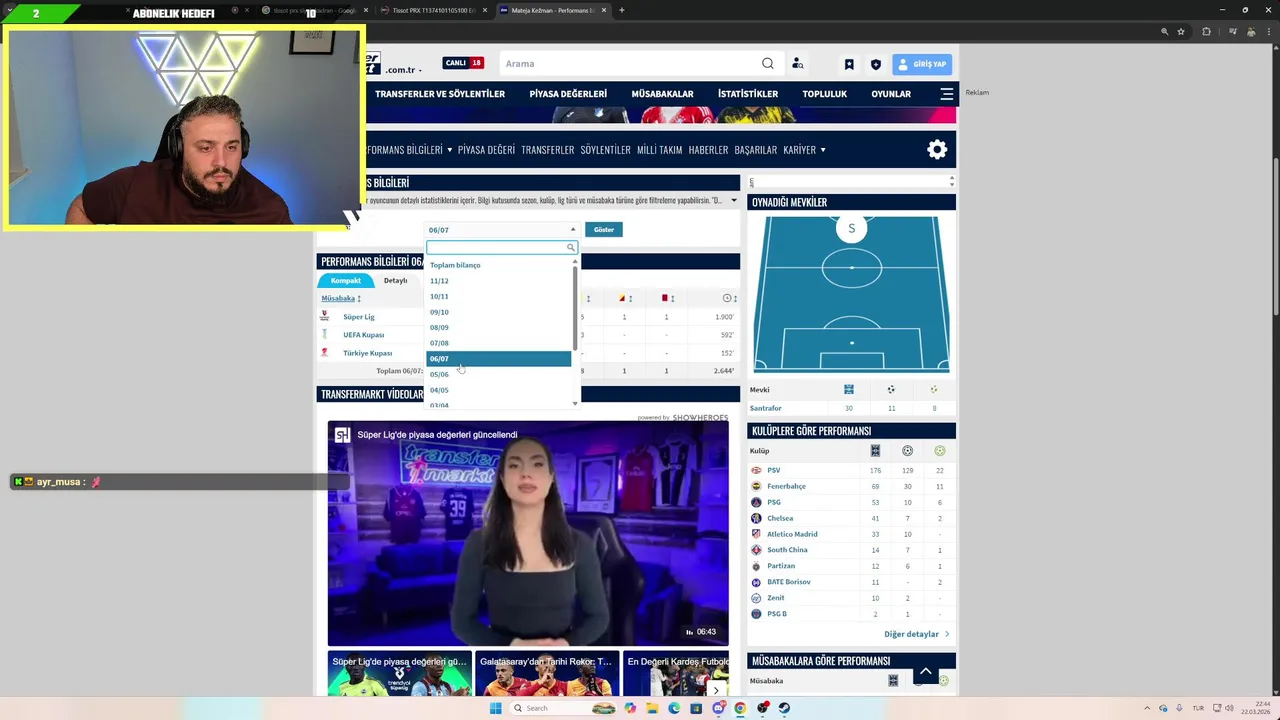Open File Explorer from the taskbar
Viewport: 1280px width, 720px height.
(x=652, y=708)
